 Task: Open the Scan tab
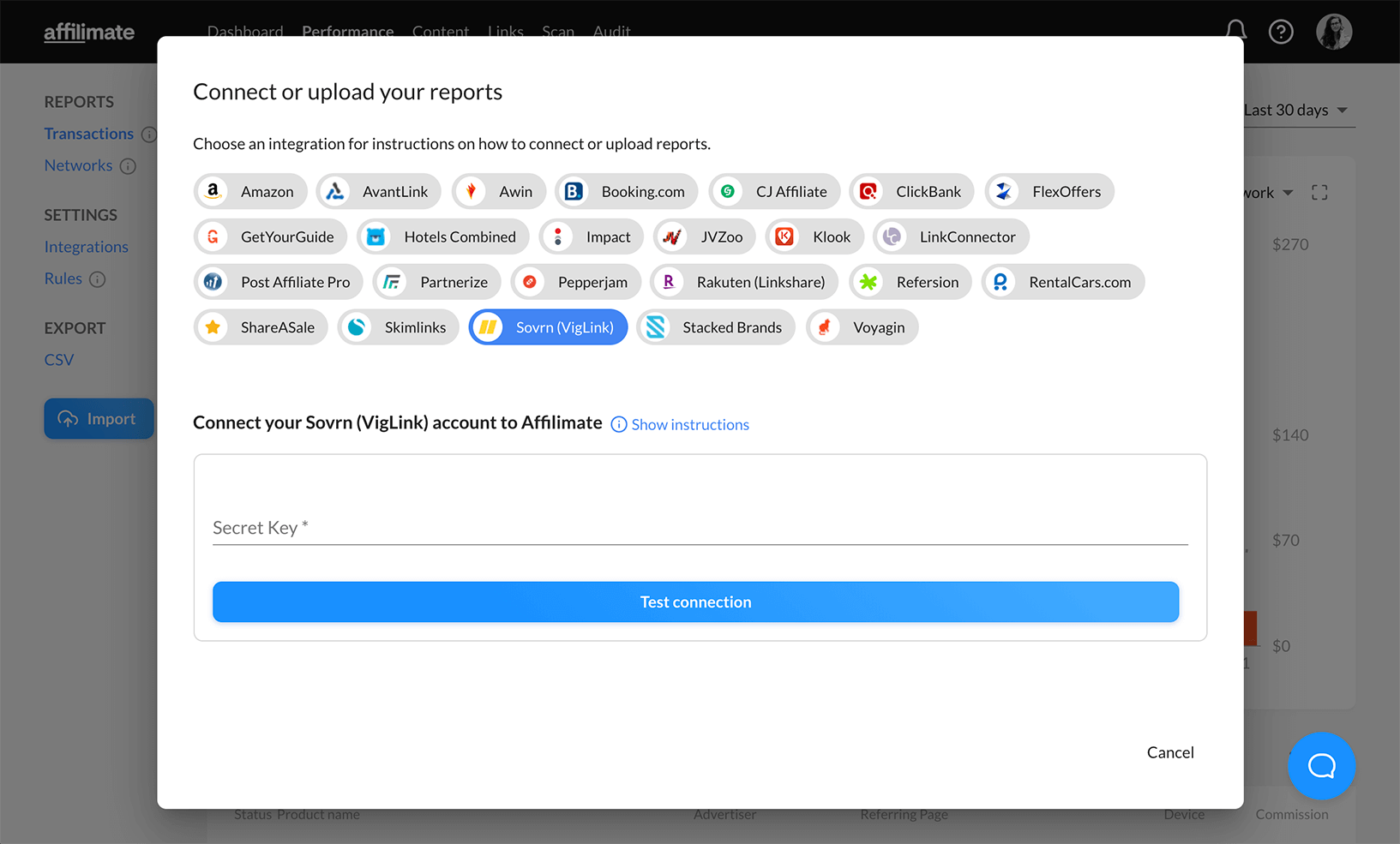coord(558,32)
